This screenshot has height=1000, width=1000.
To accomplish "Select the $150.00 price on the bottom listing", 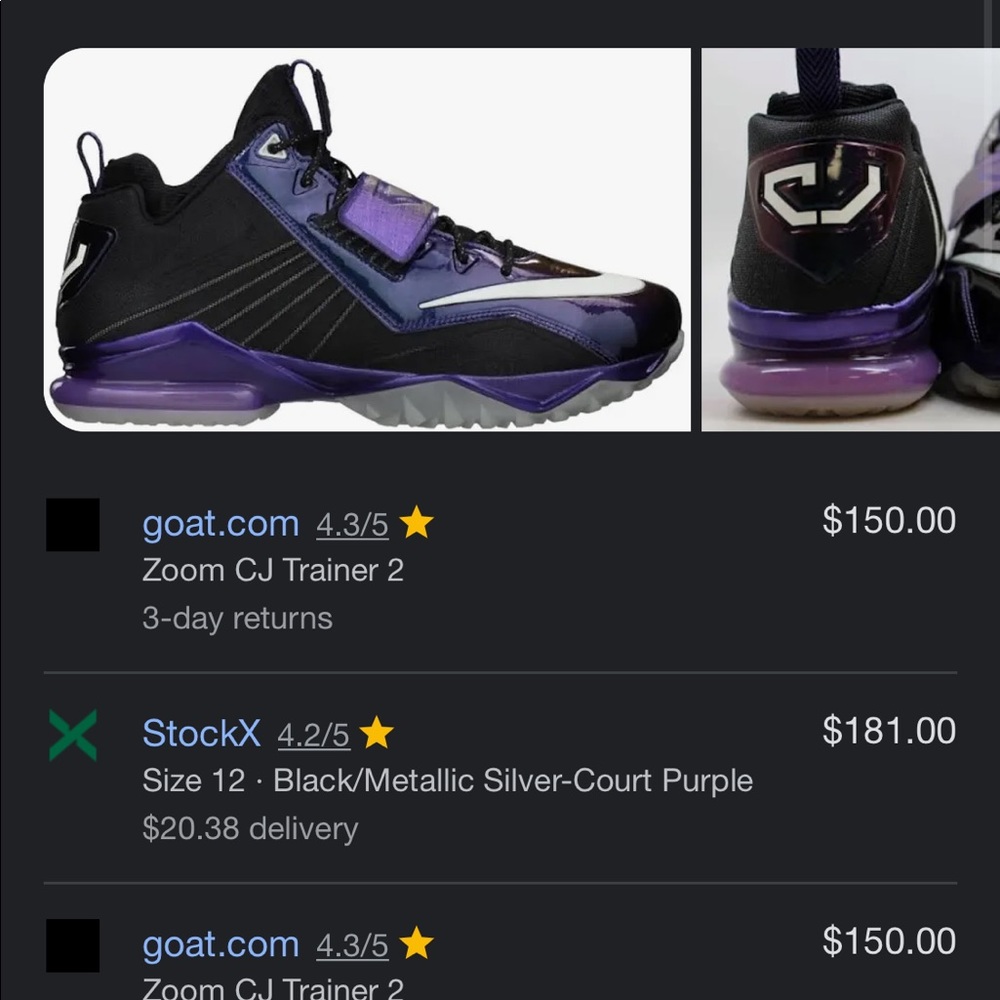I will [889, 941].
